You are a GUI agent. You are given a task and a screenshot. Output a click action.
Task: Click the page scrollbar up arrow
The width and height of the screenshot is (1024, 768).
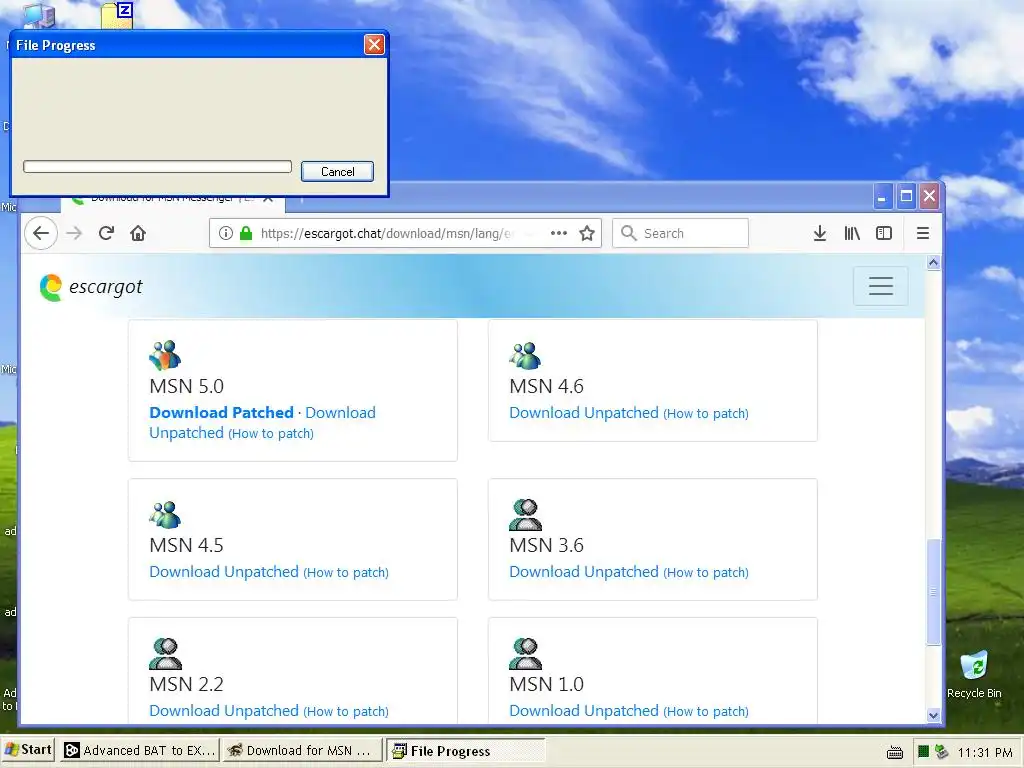[933, 263]
